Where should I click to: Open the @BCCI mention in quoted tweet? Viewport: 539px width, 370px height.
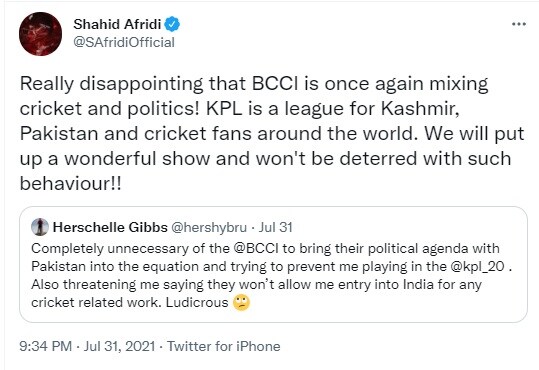(256, 248)
